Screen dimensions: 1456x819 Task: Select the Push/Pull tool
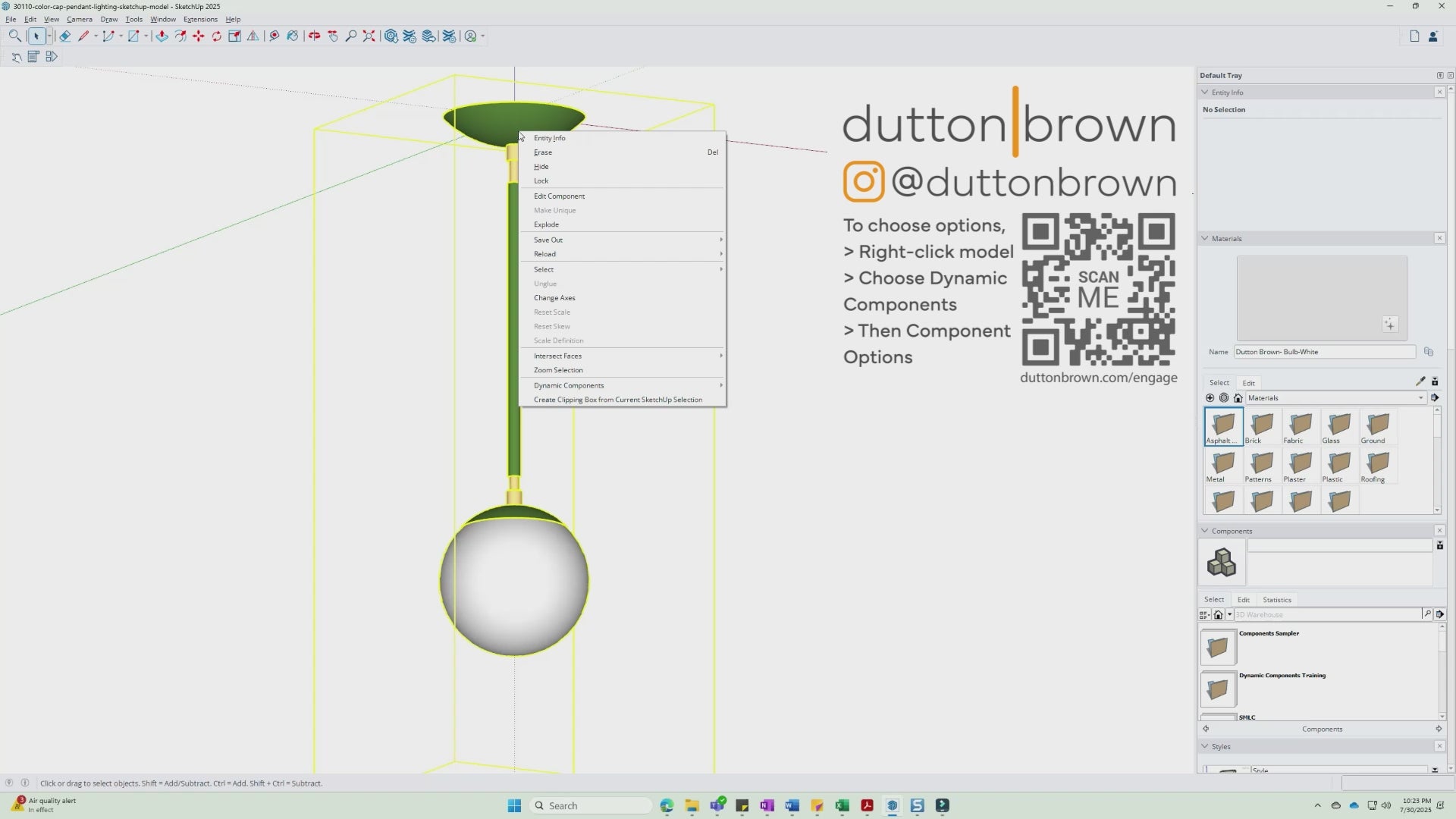[161, 36]
